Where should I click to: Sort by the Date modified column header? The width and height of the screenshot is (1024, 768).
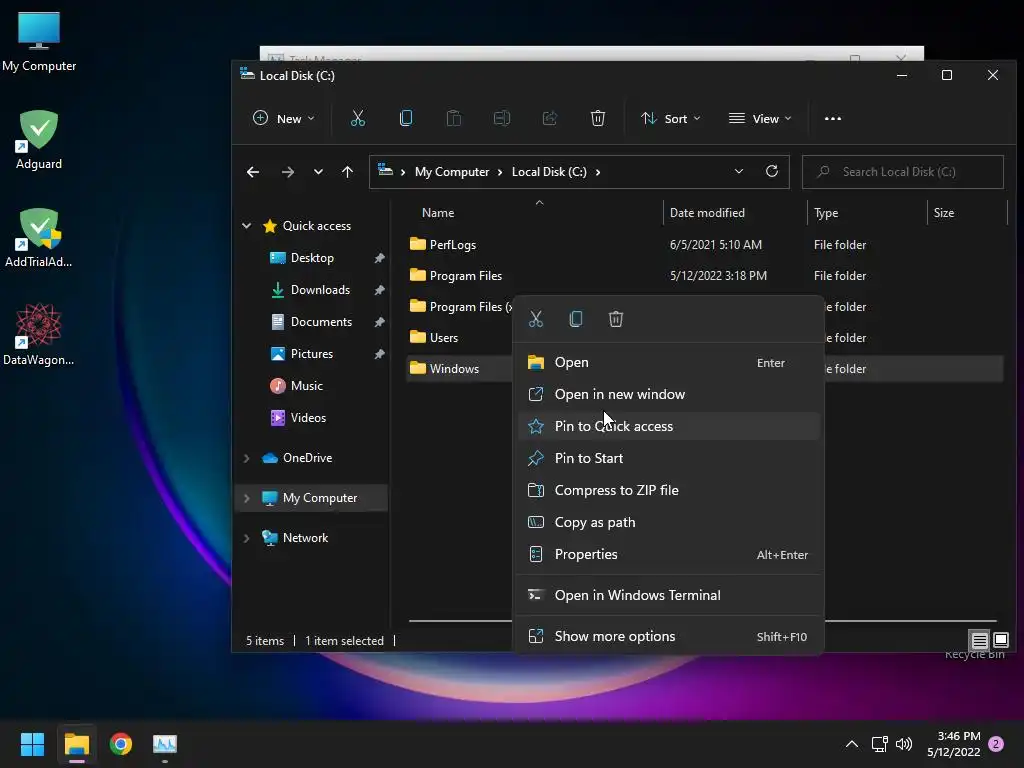coord(707,213)
